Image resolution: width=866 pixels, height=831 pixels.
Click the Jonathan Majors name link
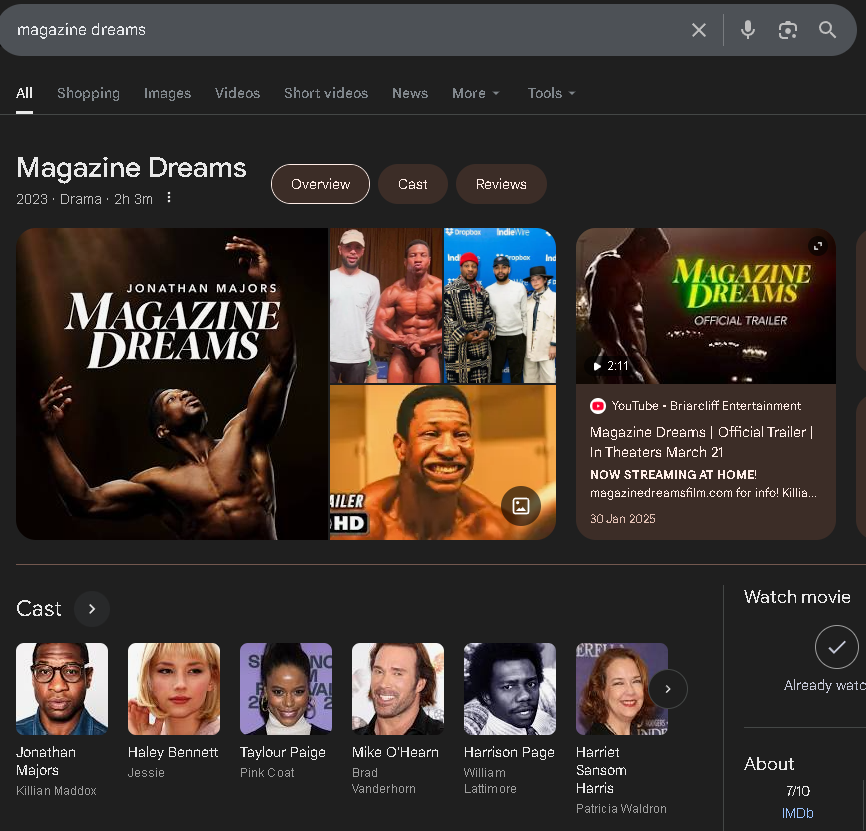point(46,761)
